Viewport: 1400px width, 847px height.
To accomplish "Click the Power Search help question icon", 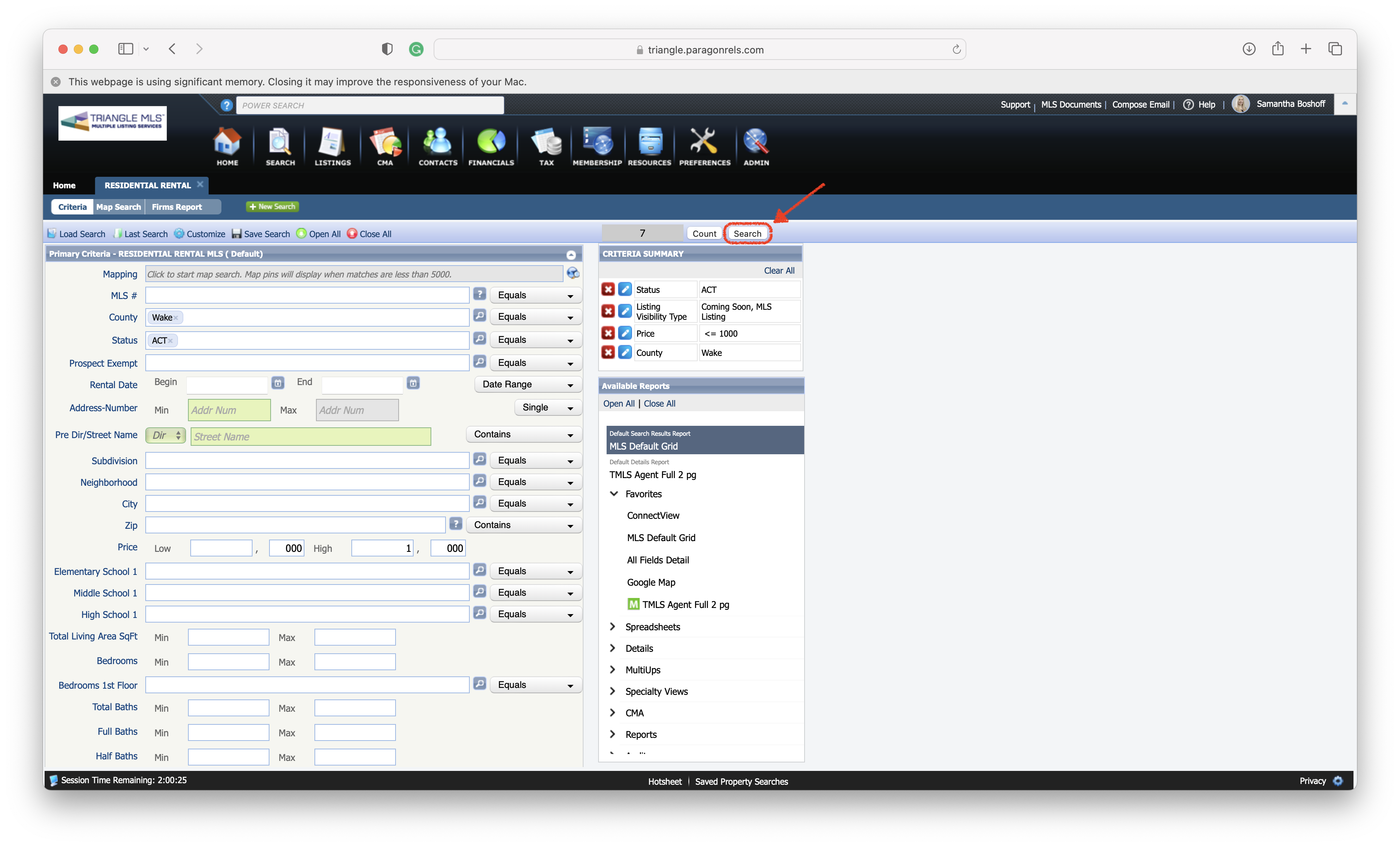I will pos(226,105).
